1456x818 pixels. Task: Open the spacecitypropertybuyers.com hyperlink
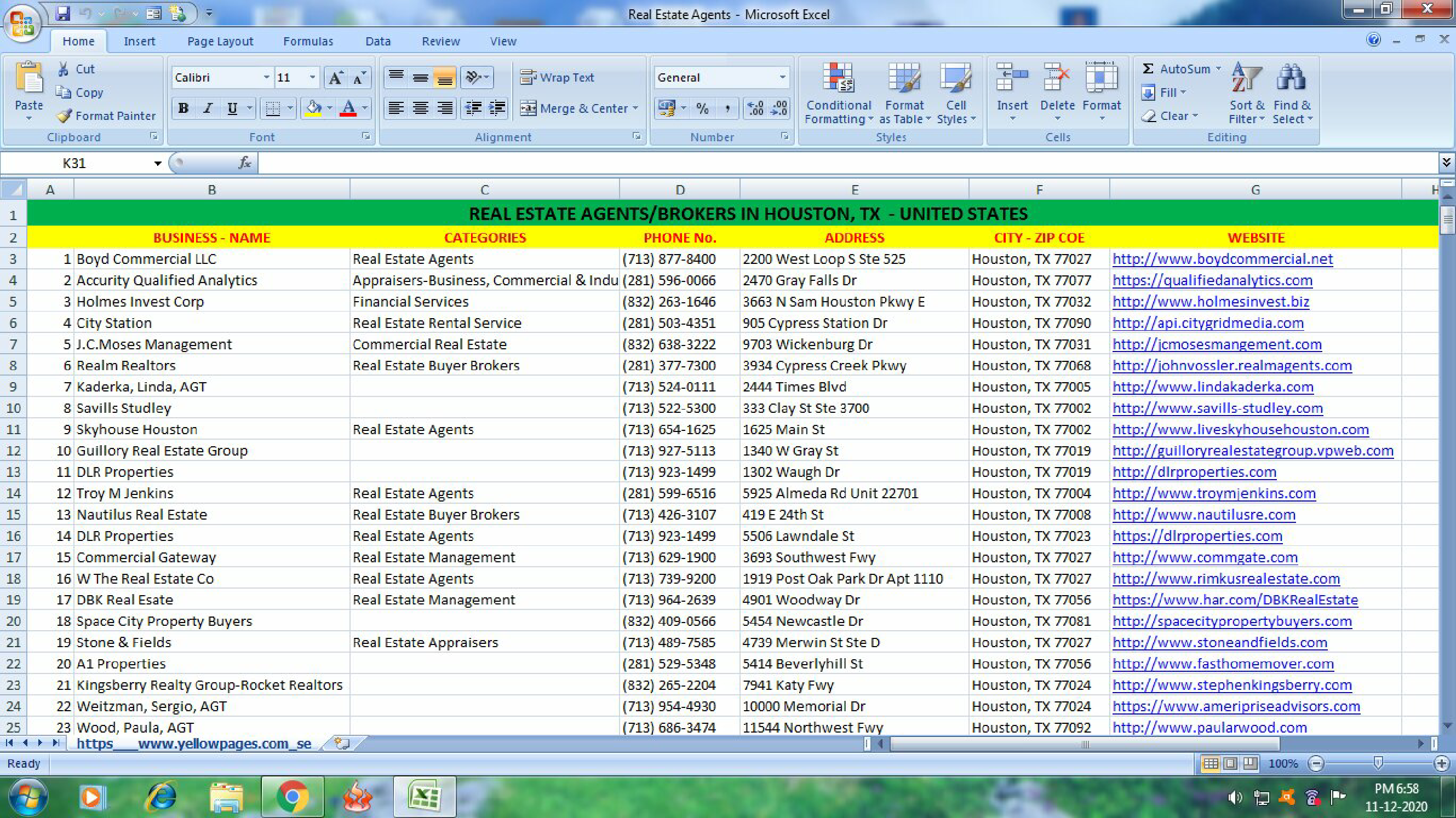point(1232,621)
